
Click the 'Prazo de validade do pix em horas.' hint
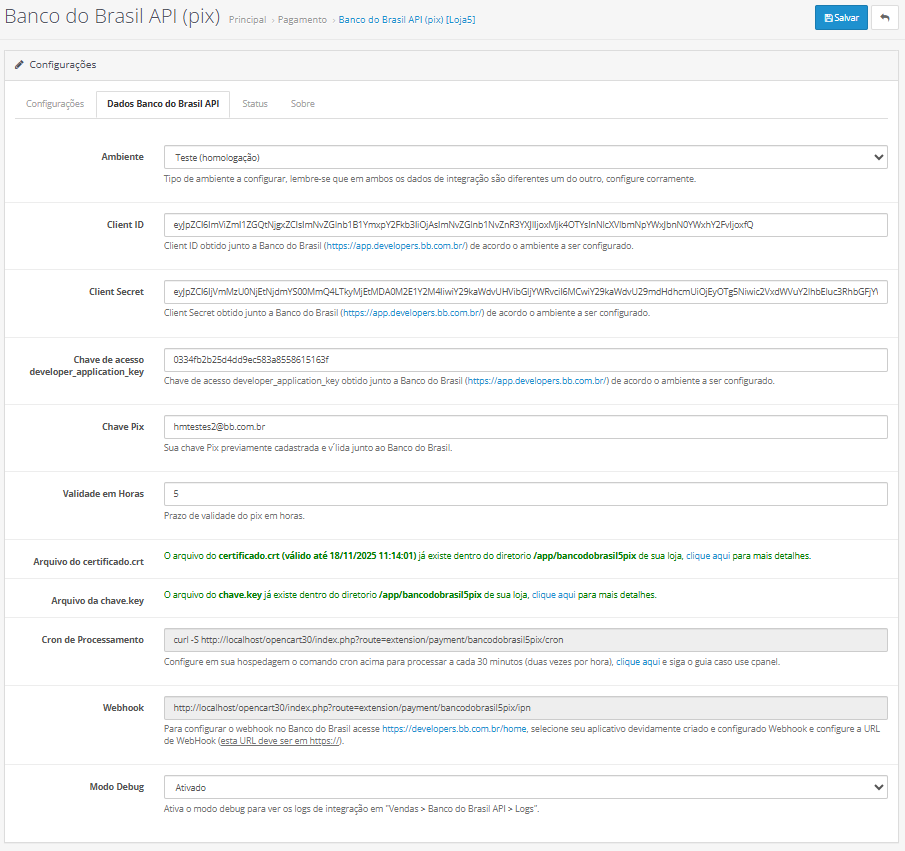234,516
